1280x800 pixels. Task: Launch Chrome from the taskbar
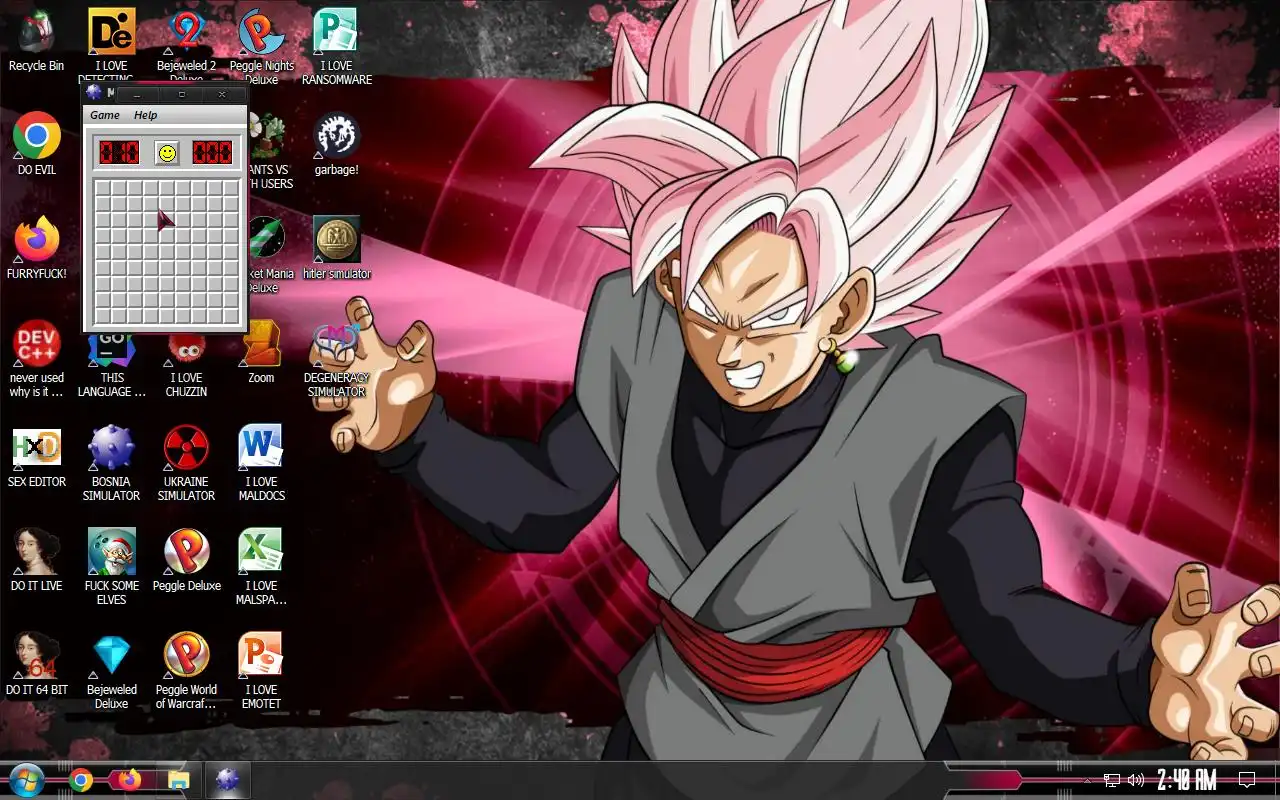(82, 780)
